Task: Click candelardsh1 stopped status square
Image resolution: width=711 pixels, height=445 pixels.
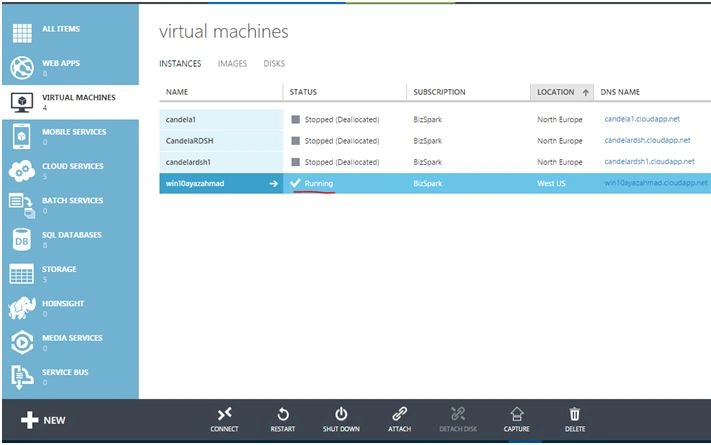Action: 295,162
